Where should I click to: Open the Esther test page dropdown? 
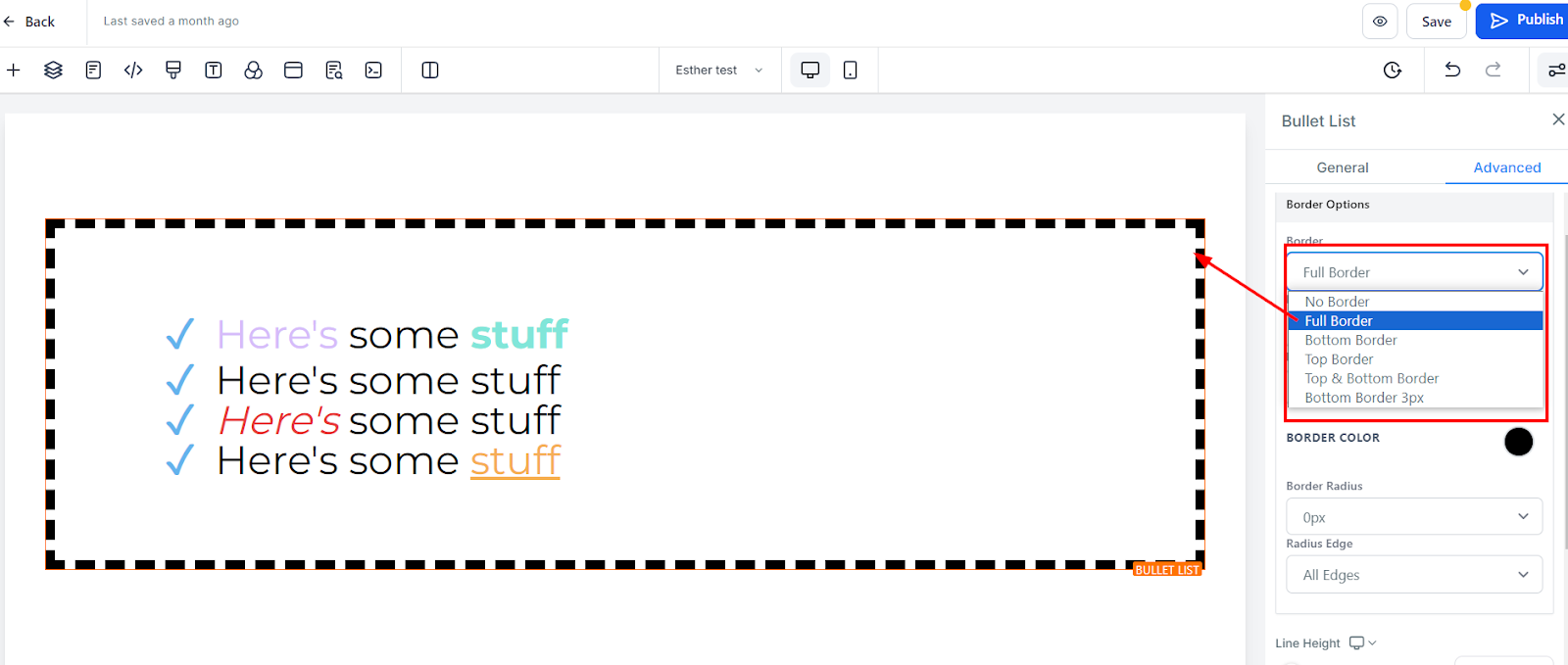pyautogui.click(x=719, y=70)
